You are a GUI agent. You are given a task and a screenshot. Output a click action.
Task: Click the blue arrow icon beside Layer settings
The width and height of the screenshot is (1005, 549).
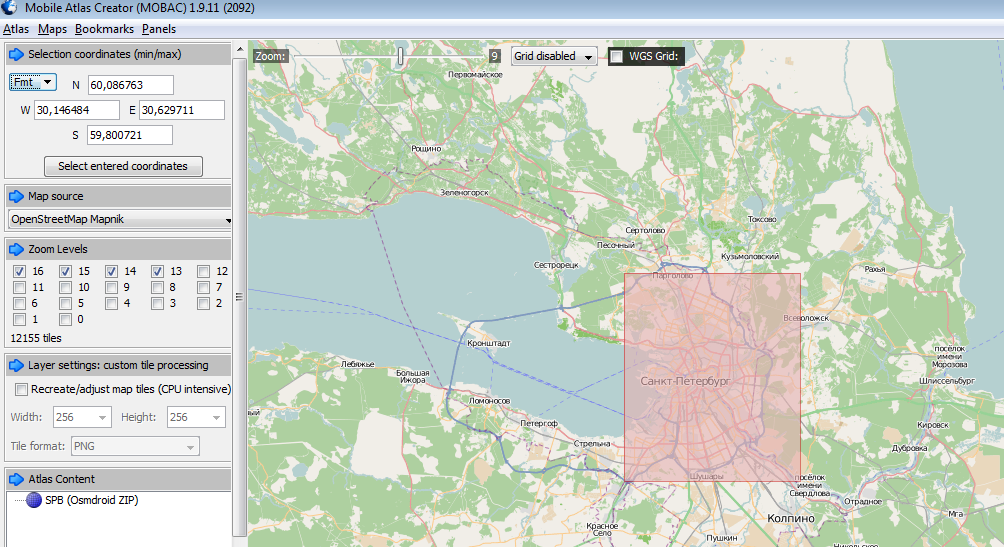point(17,365)
